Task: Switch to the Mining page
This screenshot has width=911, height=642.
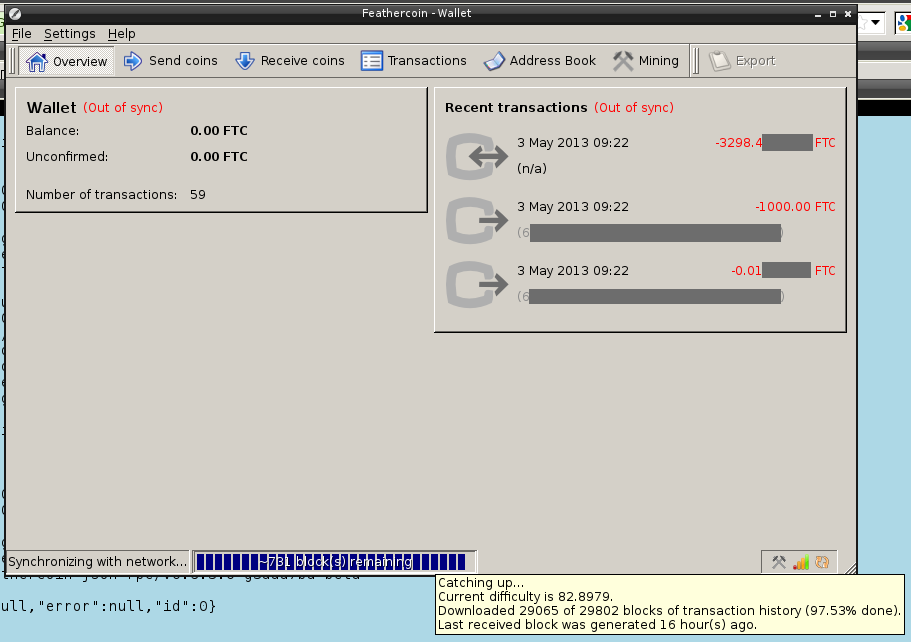Action: coord(645,61)
